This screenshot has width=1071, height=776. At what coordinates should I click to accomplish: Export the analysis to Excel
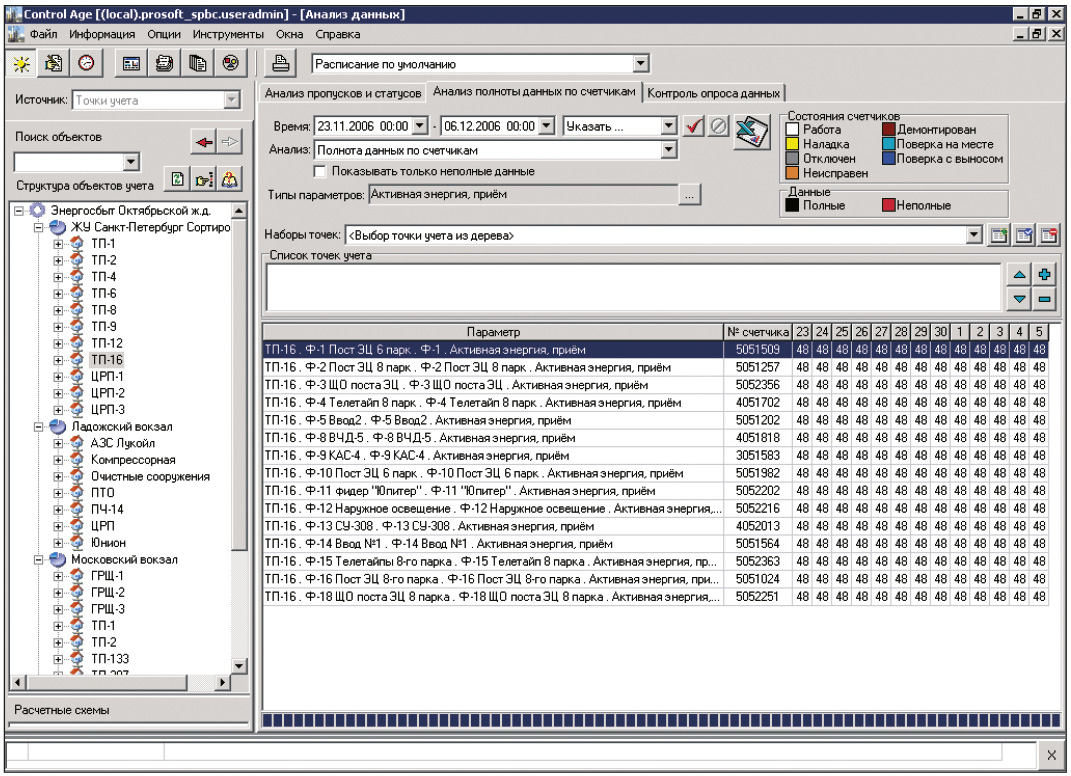point(752,132)
